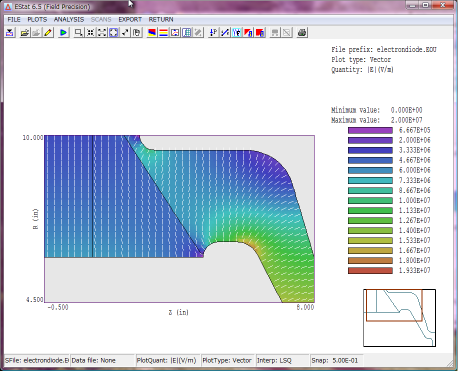
Task: Open the PLOTS menu
Action: click(37, 20)
